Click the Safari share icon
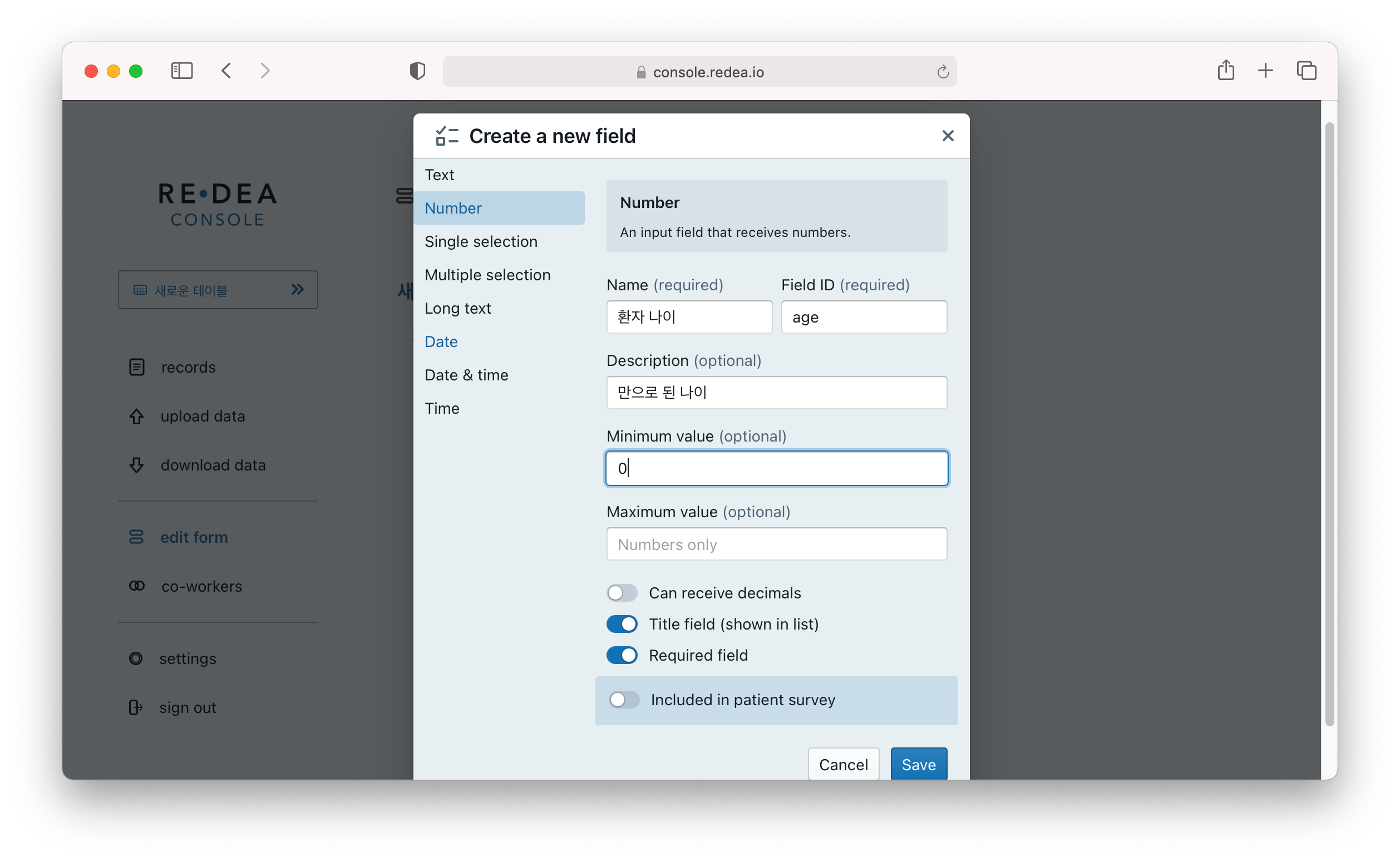 pyautogui.click(x=1225, y=71)
